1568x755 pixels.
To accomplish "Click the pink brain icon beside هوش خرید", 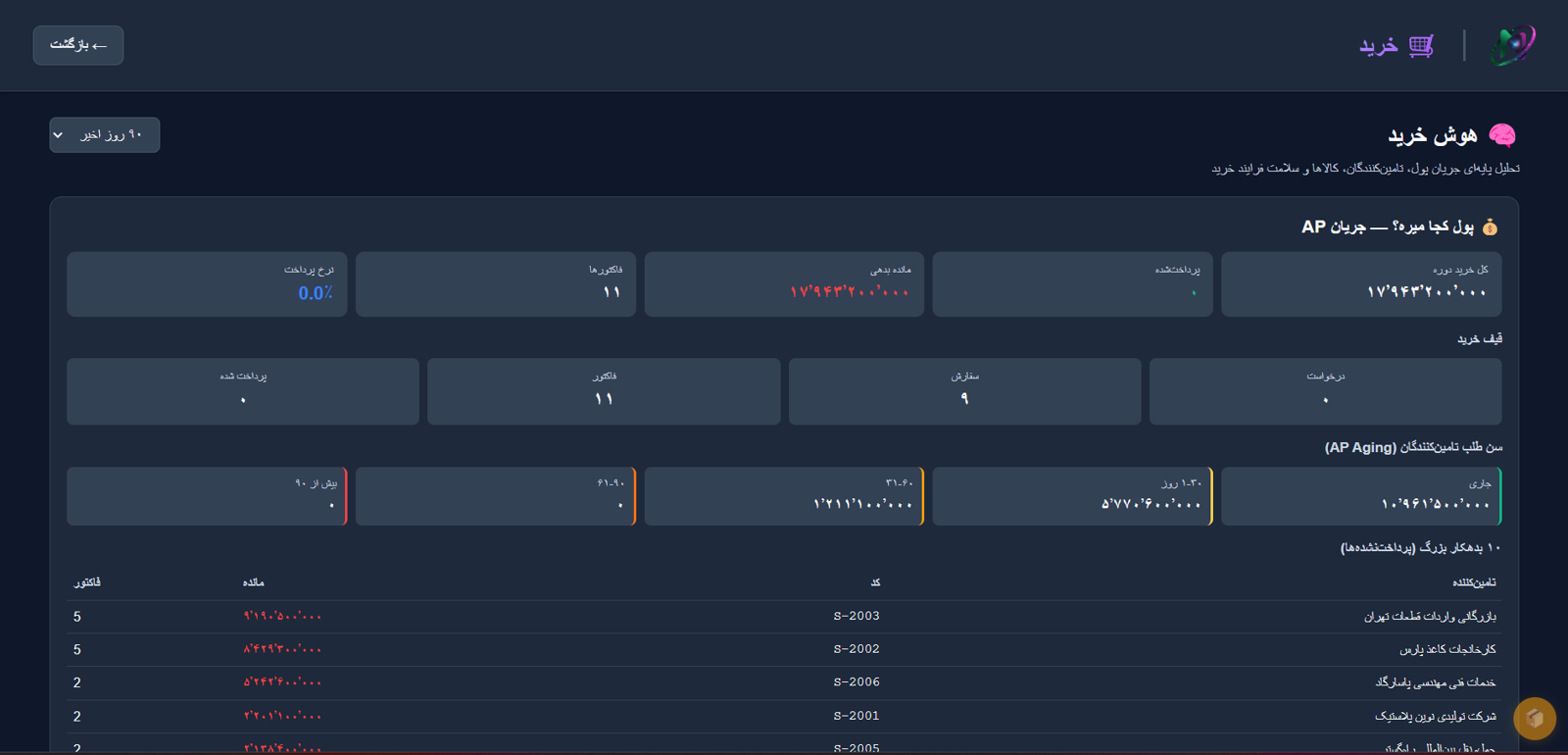I will pos(1501,134).
